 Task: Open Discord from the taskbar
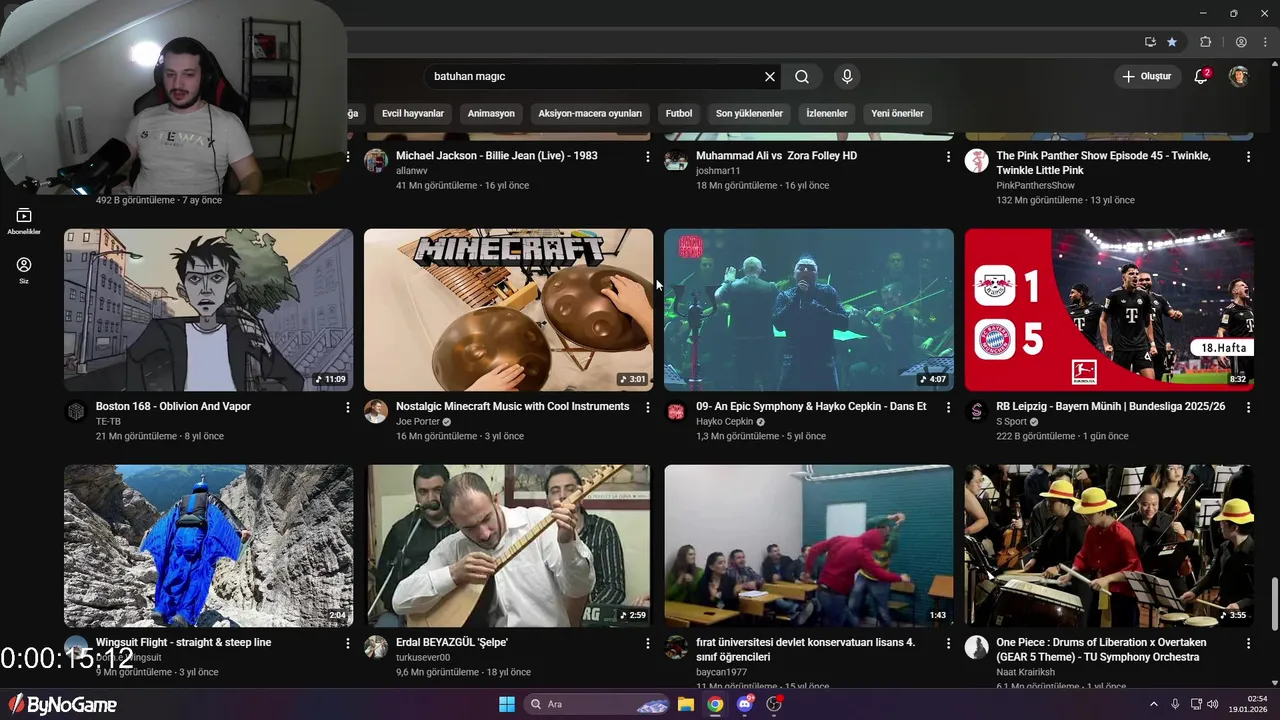[744, 704]
